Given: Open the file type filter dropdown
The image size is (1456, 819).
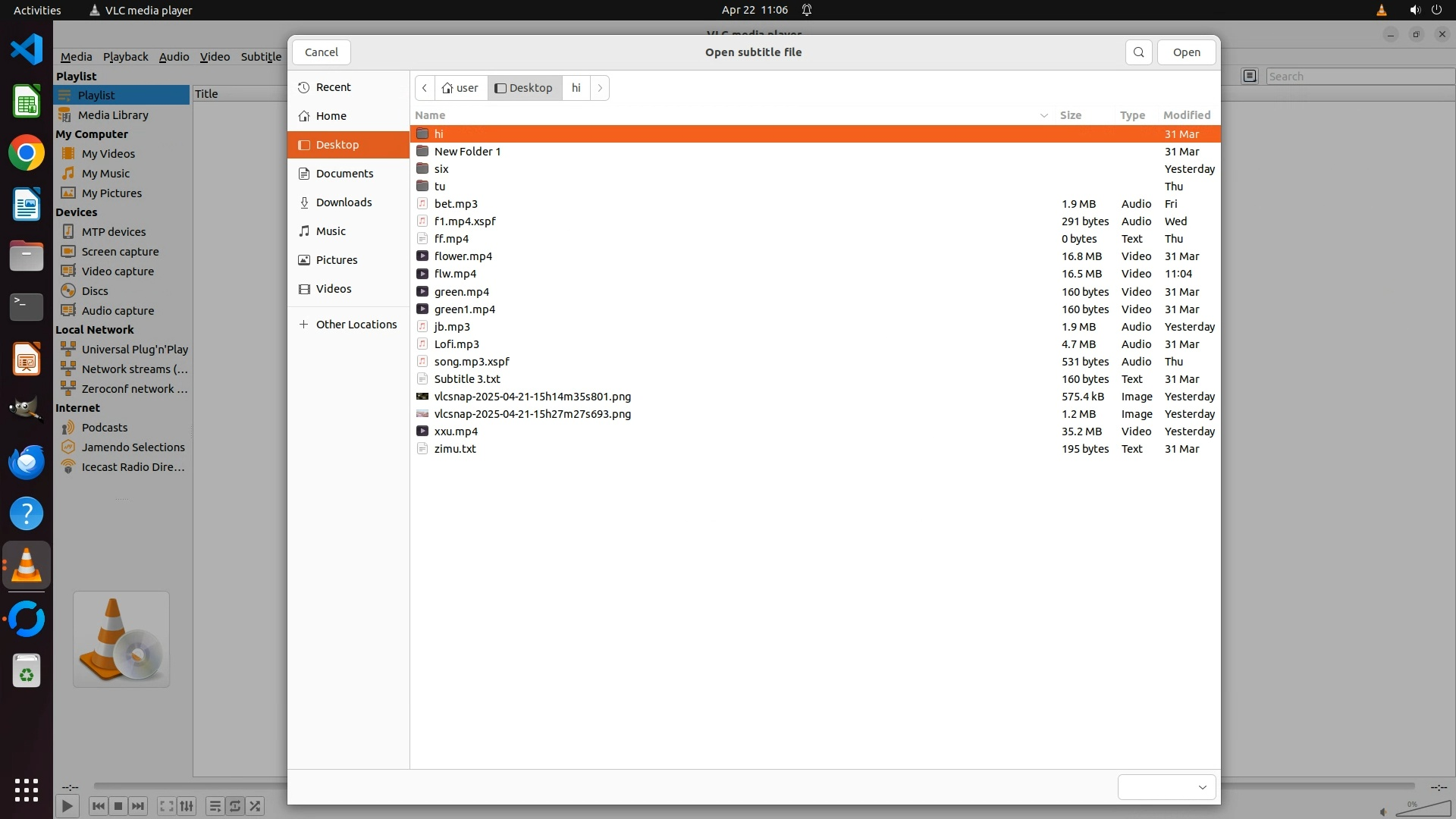Looking at the screenshot, I should [1166, 787].
